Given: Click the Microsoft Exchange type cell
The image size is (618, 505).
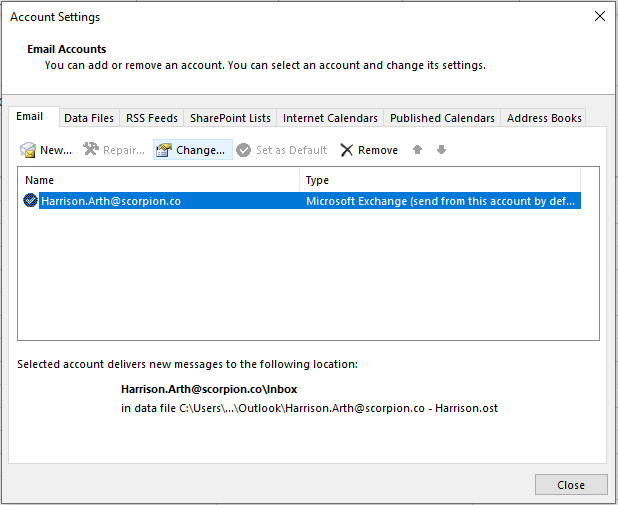Looking at the screenshot, I should [x=440, y=201].
